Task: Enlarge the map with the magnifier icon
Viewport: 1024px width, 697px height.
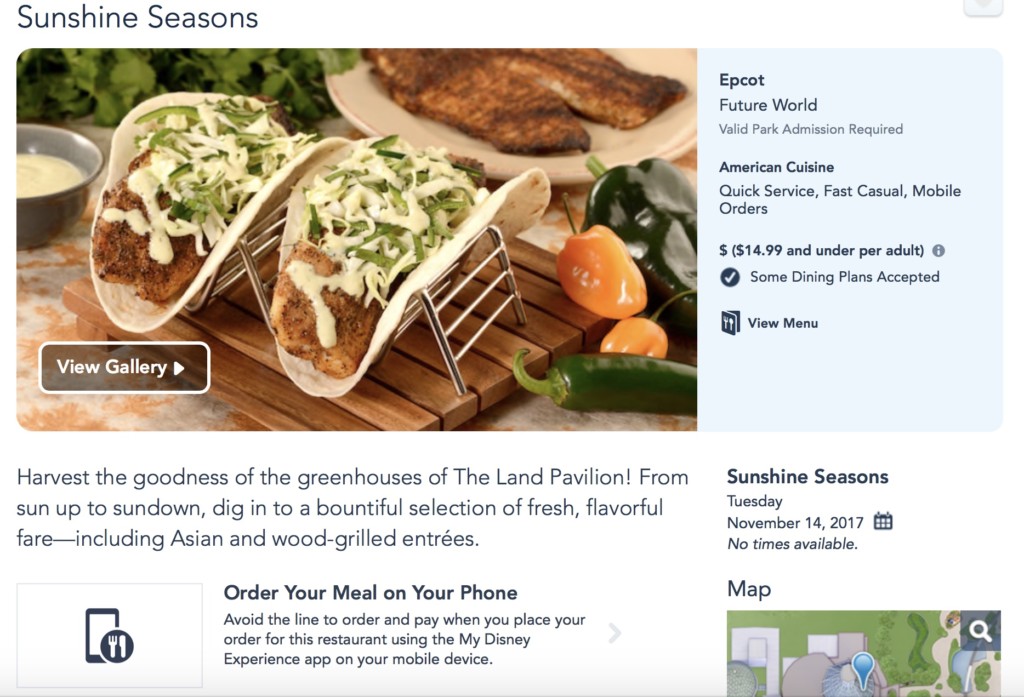Action: 980,631
